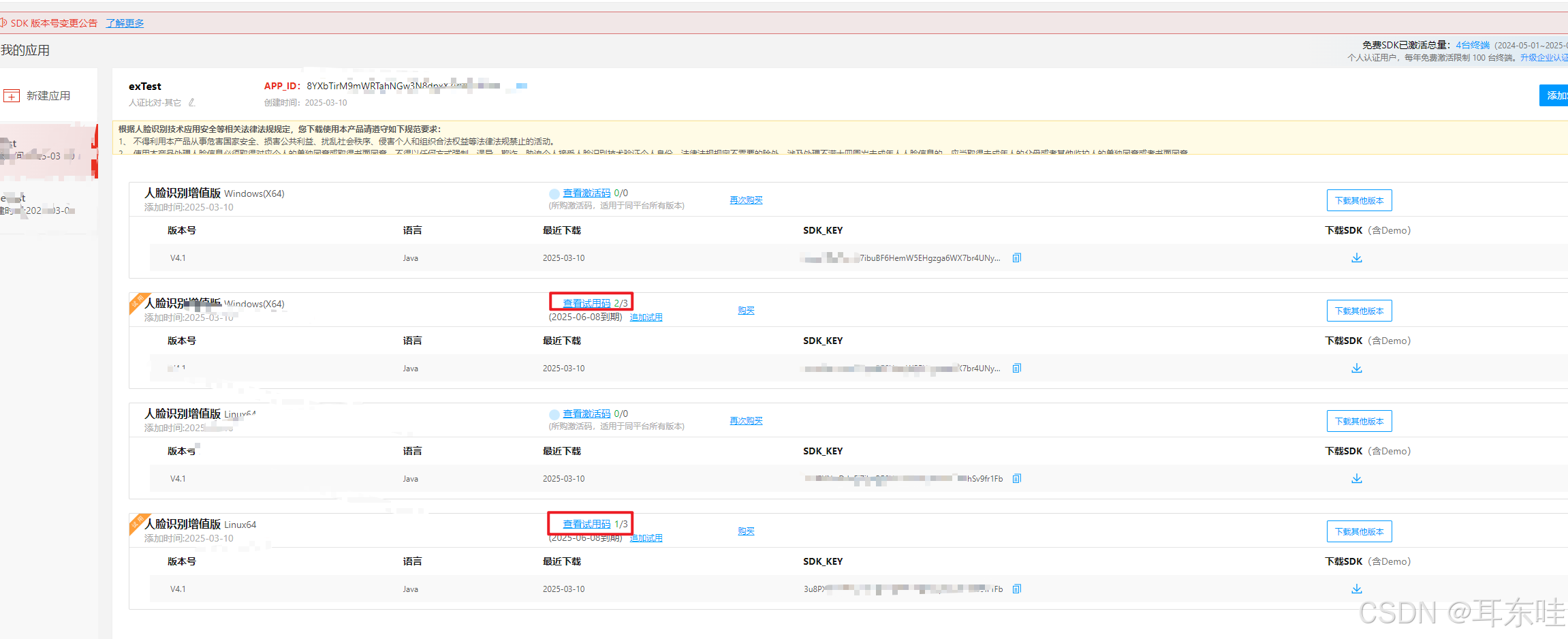The image size is (1568, 639).
Task: Copy the Linux64 SDK_KEY ending in hSv9fr1Fb
Action: [x=1016, y=478]
